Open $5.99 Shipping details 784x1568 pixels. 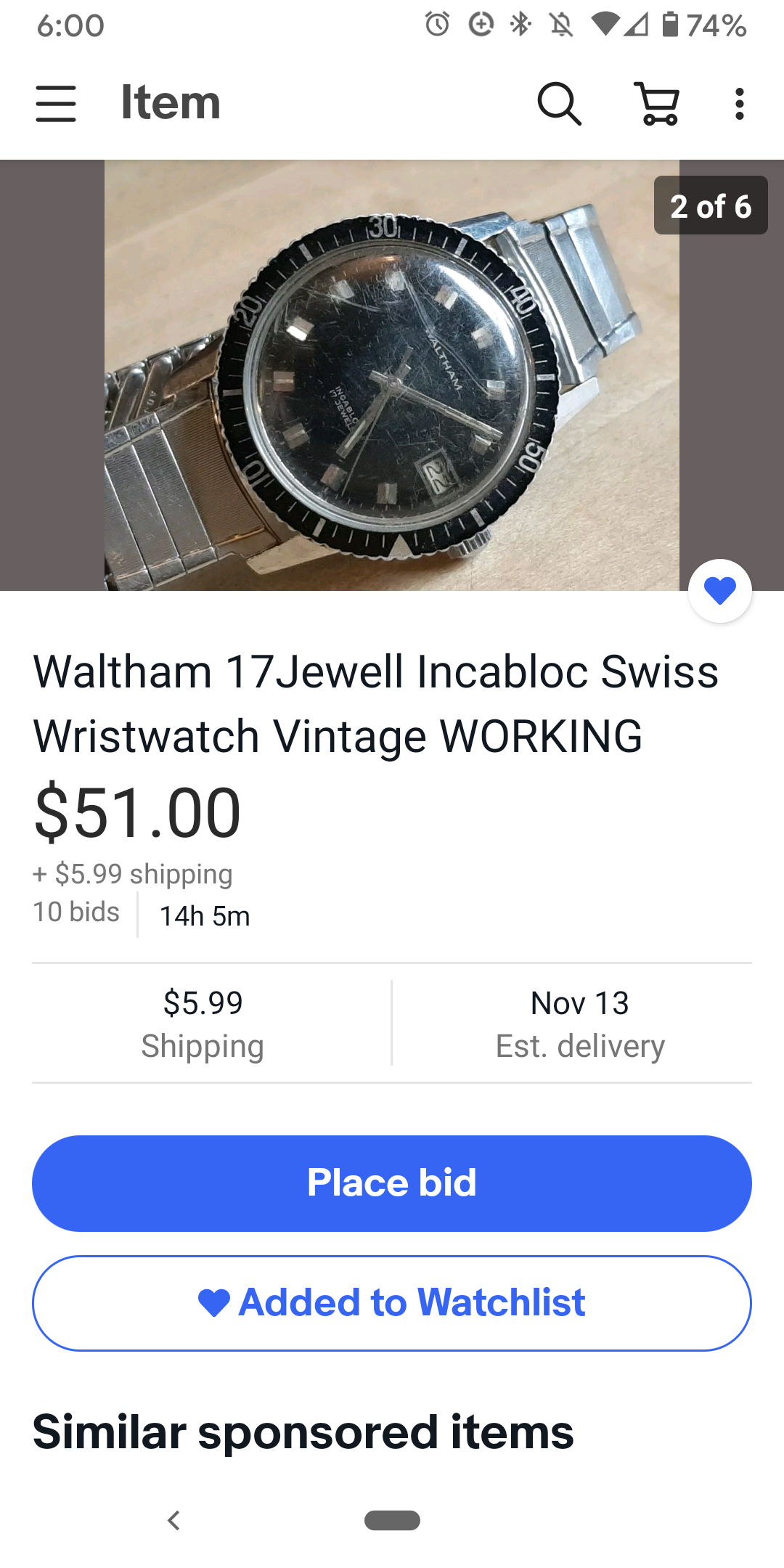pos(203,1024)
